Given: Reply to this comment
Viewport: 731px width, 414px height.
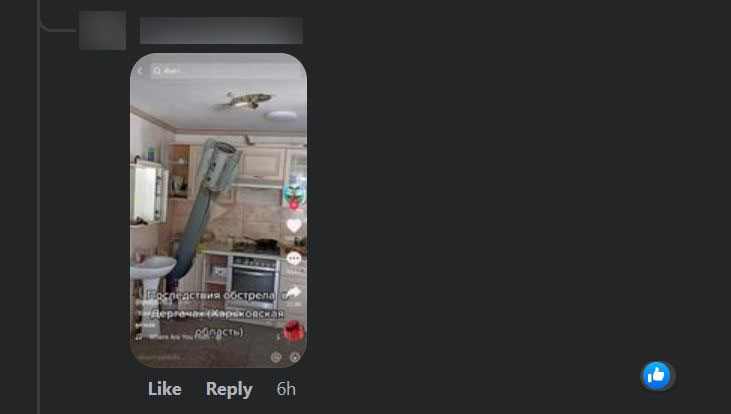Looking at the screenshot, I should coord(229,389).
